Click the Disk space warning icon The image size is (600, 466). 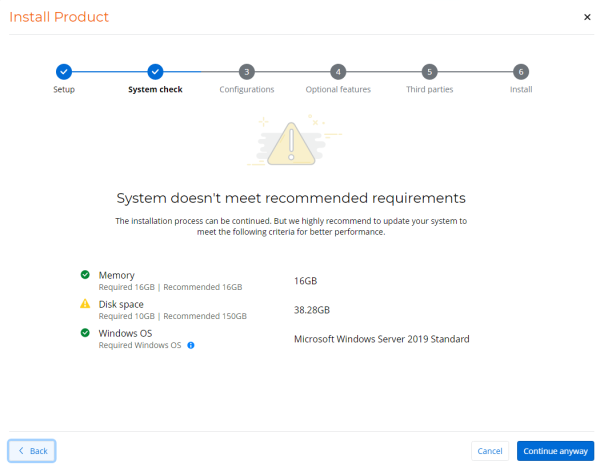coord(85,304)
